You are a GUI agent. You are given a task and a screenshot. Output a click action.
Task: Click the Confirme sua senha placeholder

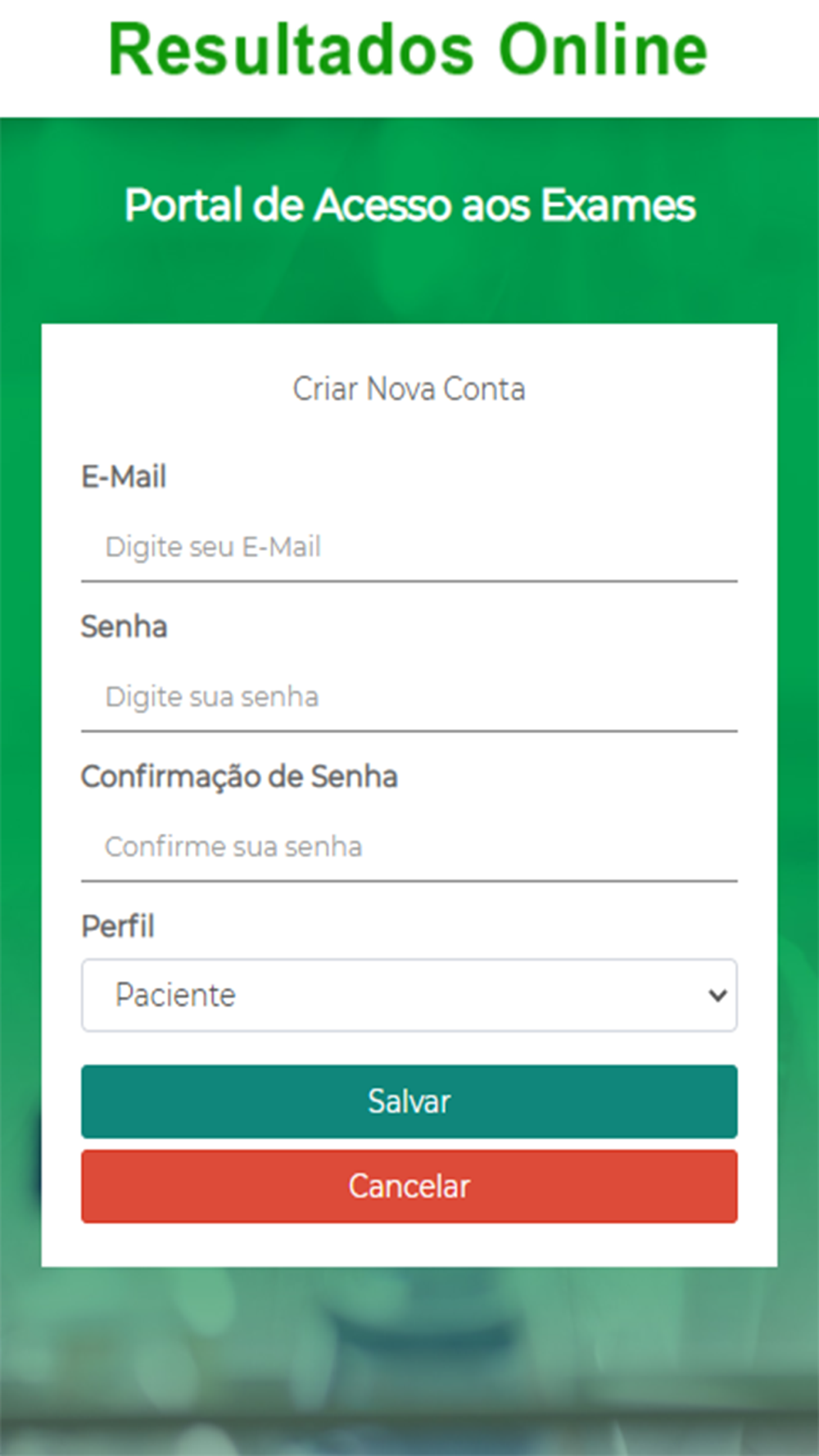click(233, 847)
